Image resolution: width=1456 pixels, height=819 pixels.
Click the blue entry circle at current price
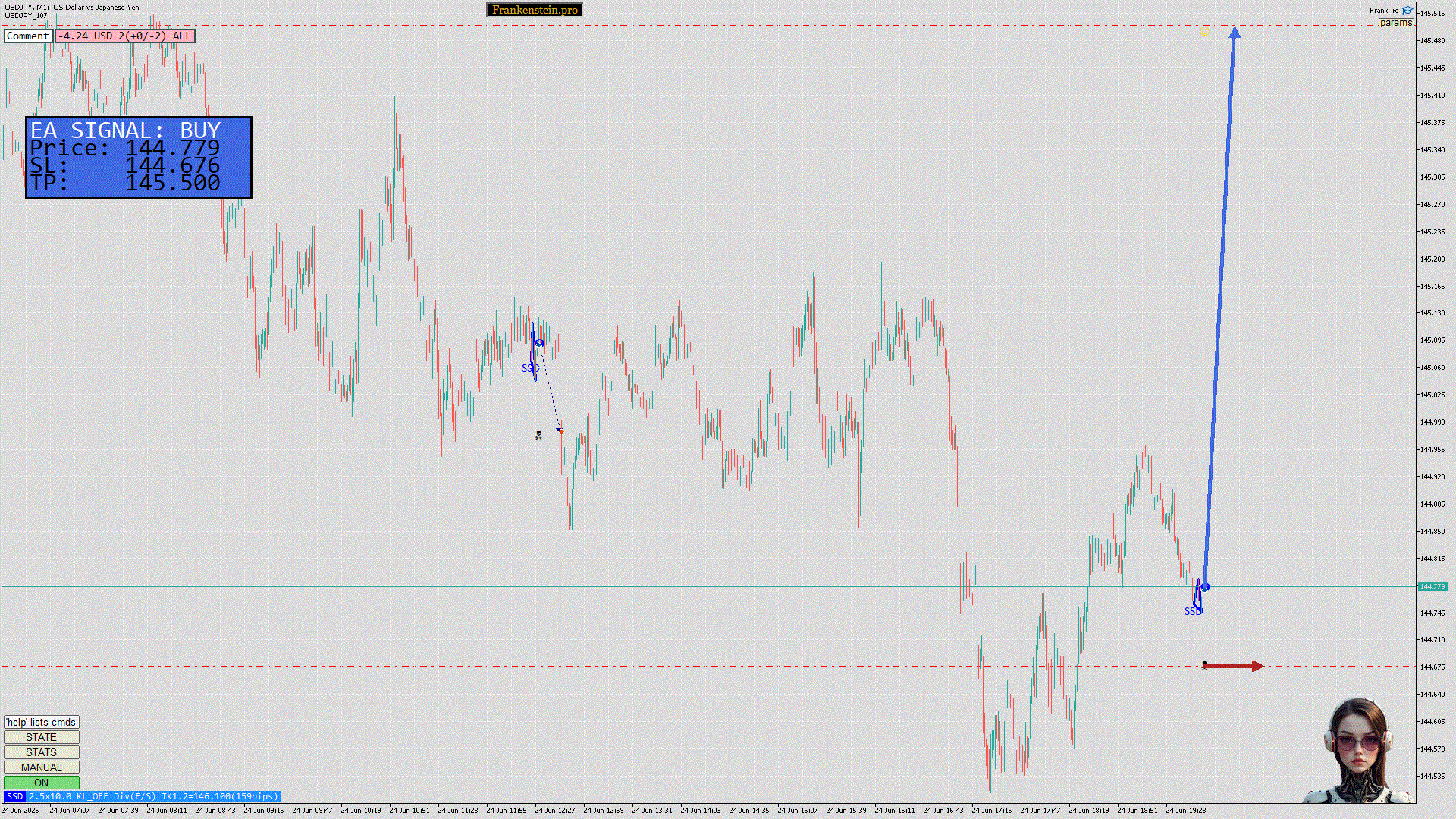point(1206,587)
